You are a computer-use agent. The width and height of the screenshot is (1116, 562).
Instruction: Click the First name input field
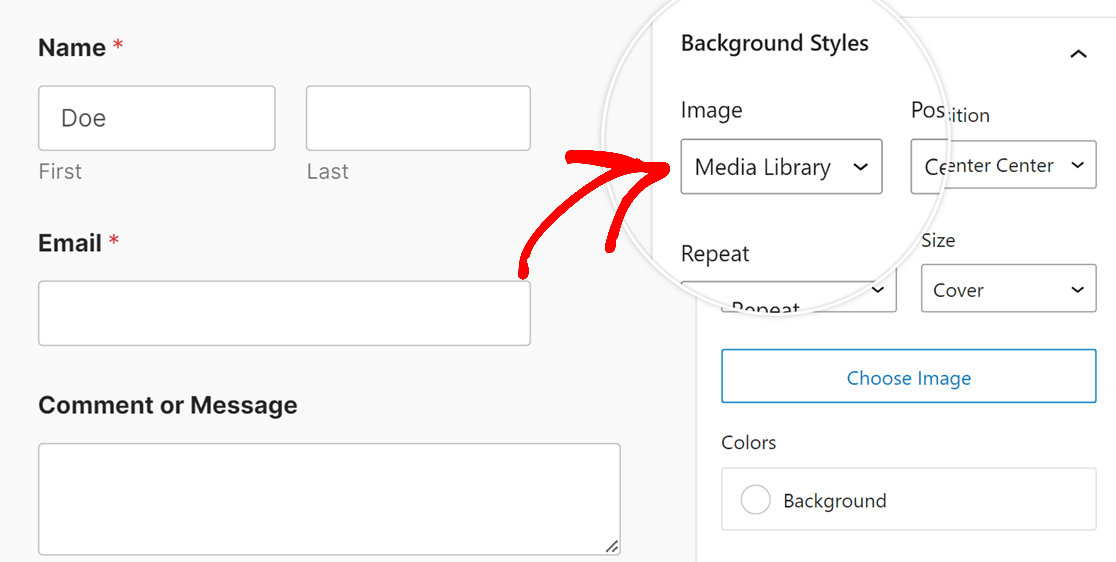tap(157, 118)
